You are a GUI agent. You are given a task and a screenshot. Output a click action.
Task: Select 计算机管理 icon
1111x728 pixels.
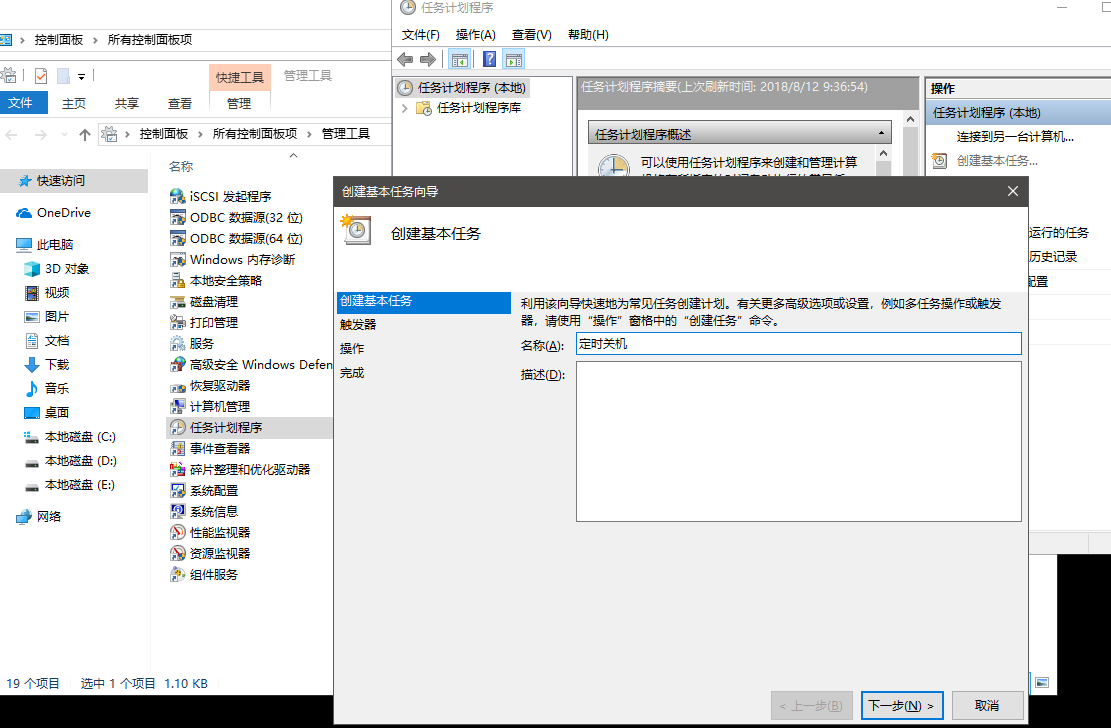178,406
